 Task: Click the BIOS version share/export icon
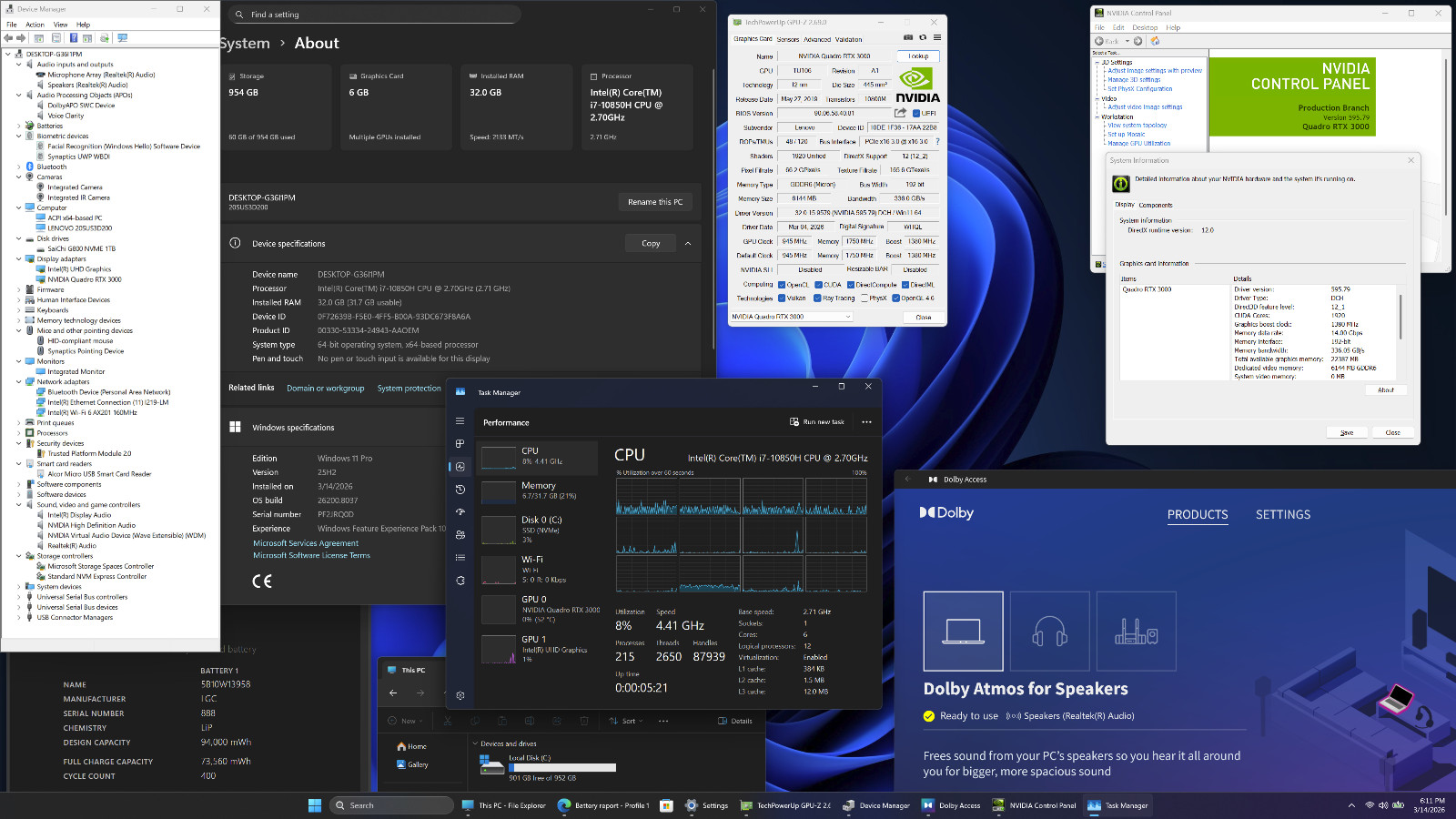(900, 113)
